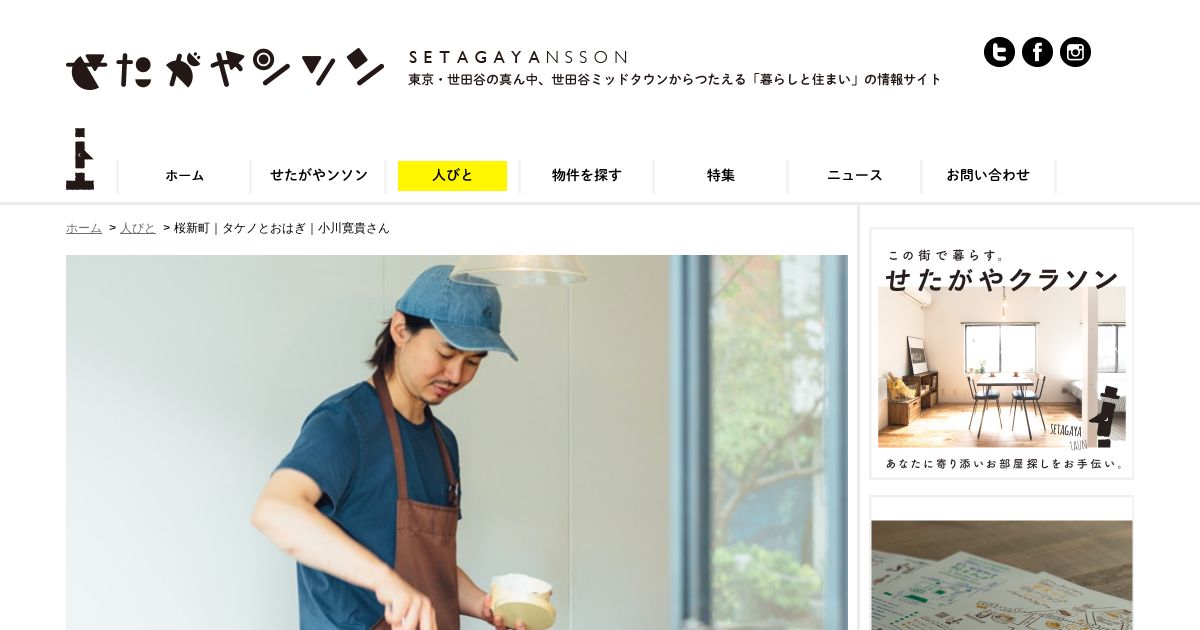Click the せたがやクラソン sidebar banner
This screenshot has width=1200, height=630.
click(x=1002, y=354)
